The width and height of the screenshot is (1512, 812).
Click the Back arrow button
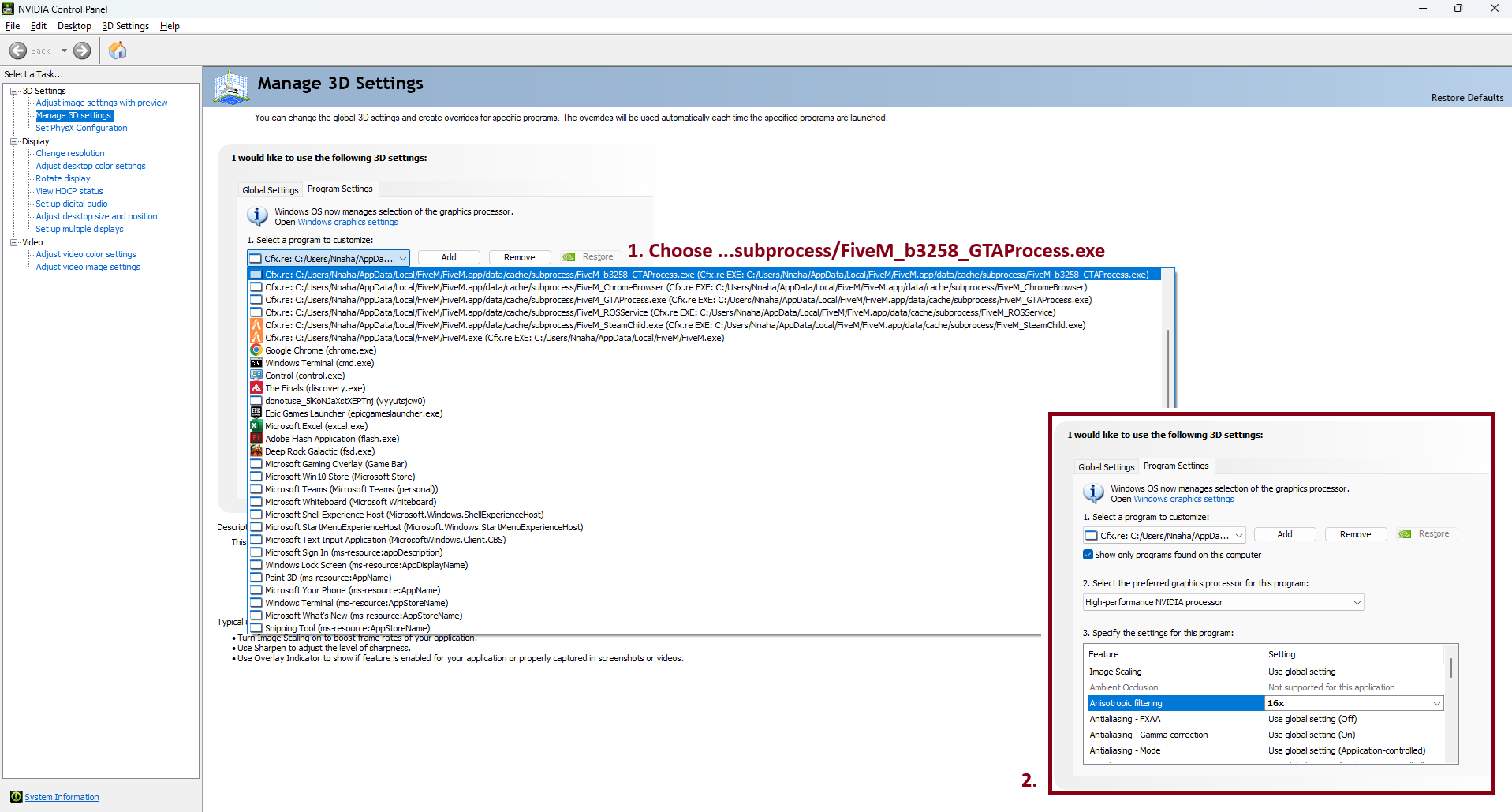click(x=17, y=50)
